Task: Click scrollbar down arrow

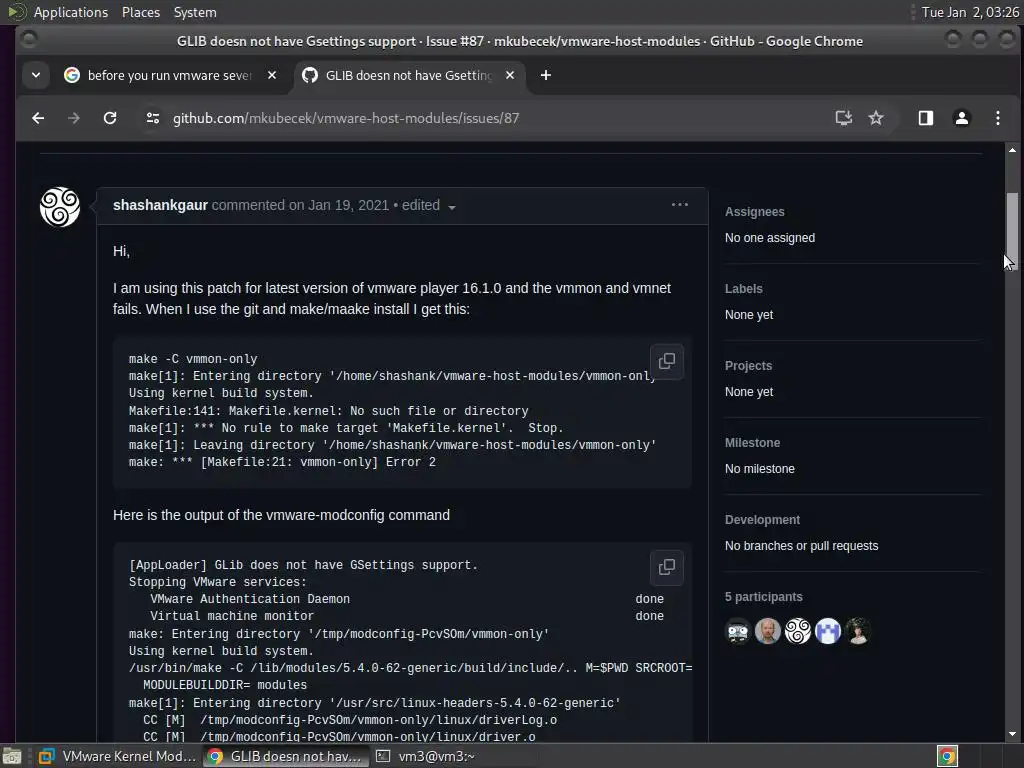Action: [x=1012, y=733]
